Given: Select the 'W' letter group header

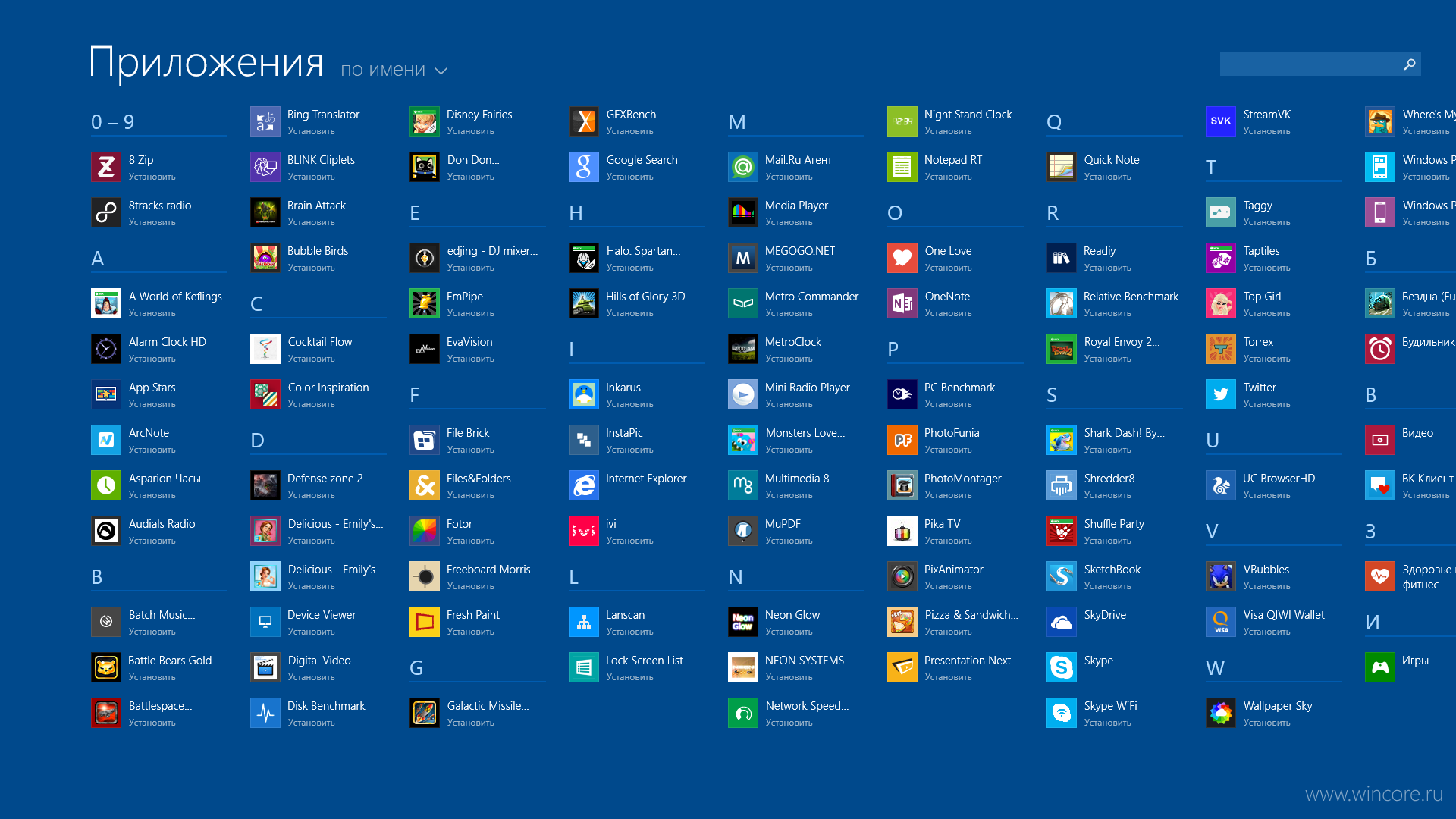Looking at the screenshot, I should pyautogui.click(x=1216, y=668).
